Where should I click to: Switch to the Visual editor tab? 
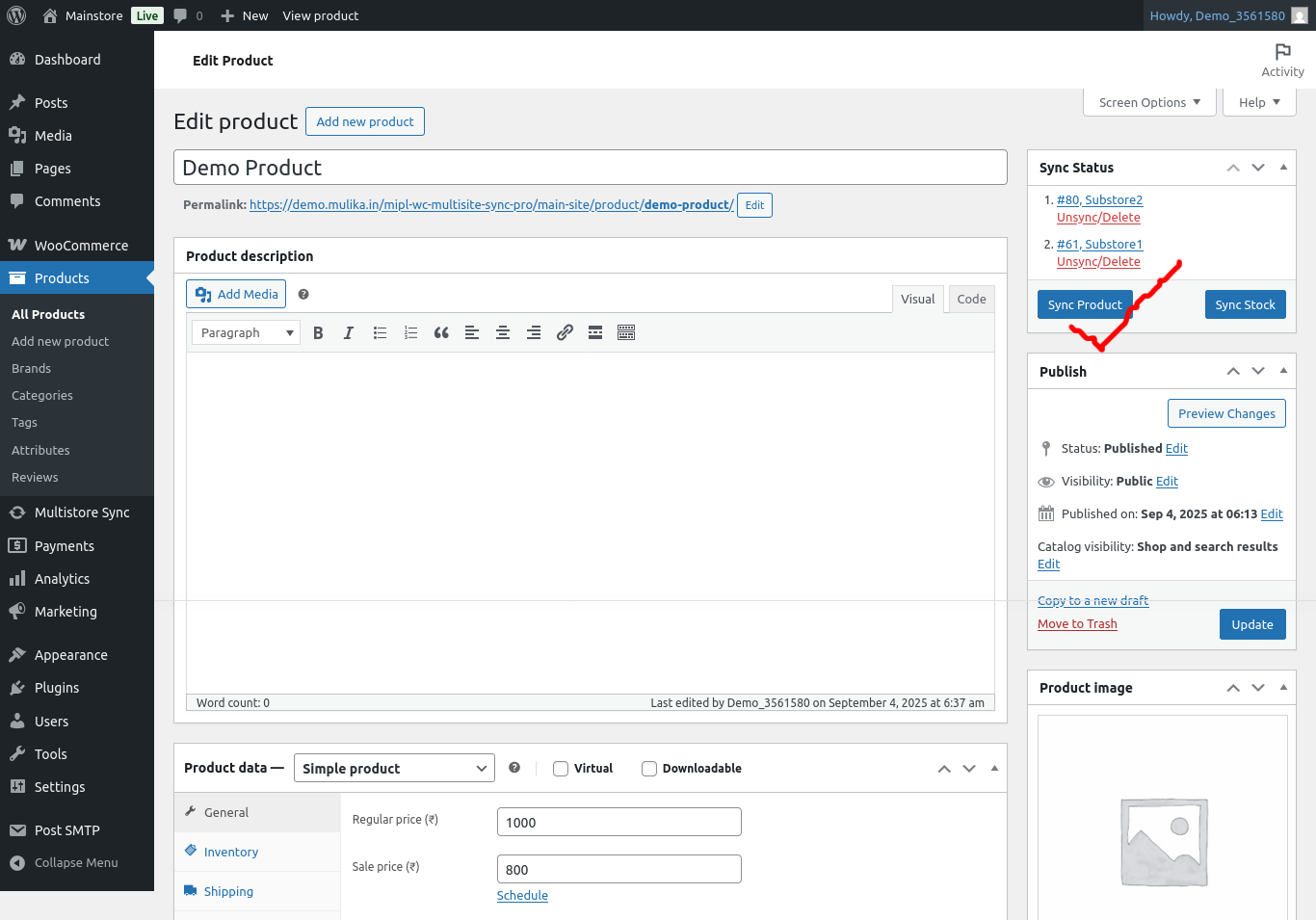917,299
